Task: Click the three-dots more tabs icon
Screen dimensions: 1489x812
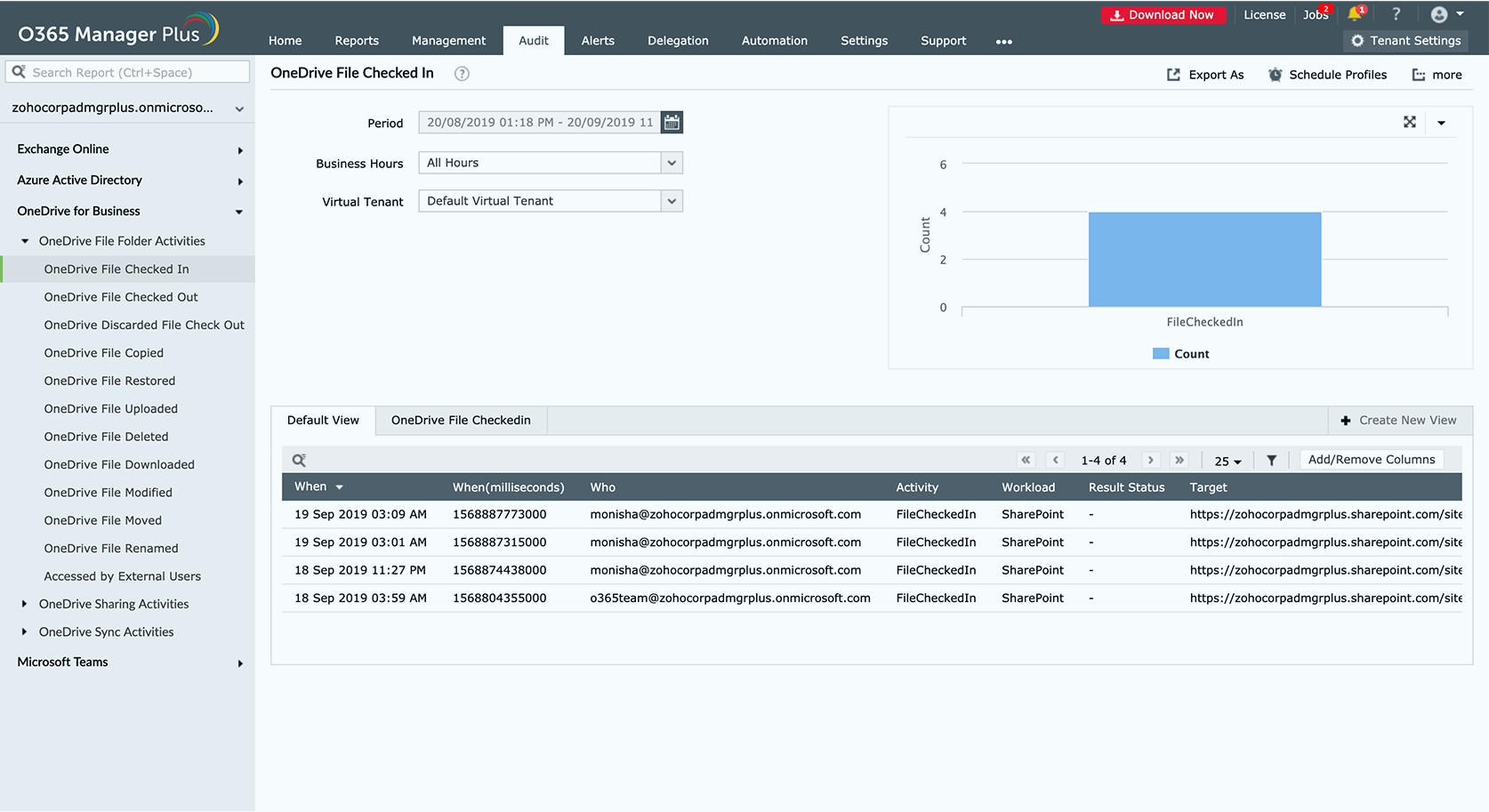Action: click(1004, 42)
